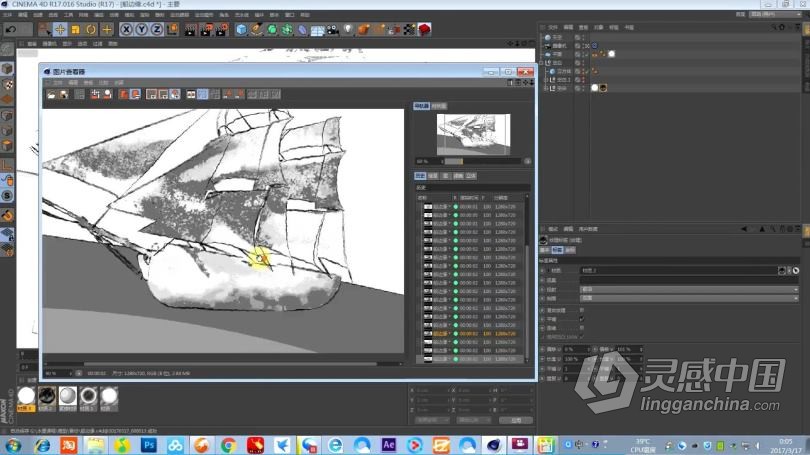
Task: Select the History tab in Picture Viewer
Action: click(420, 176)
